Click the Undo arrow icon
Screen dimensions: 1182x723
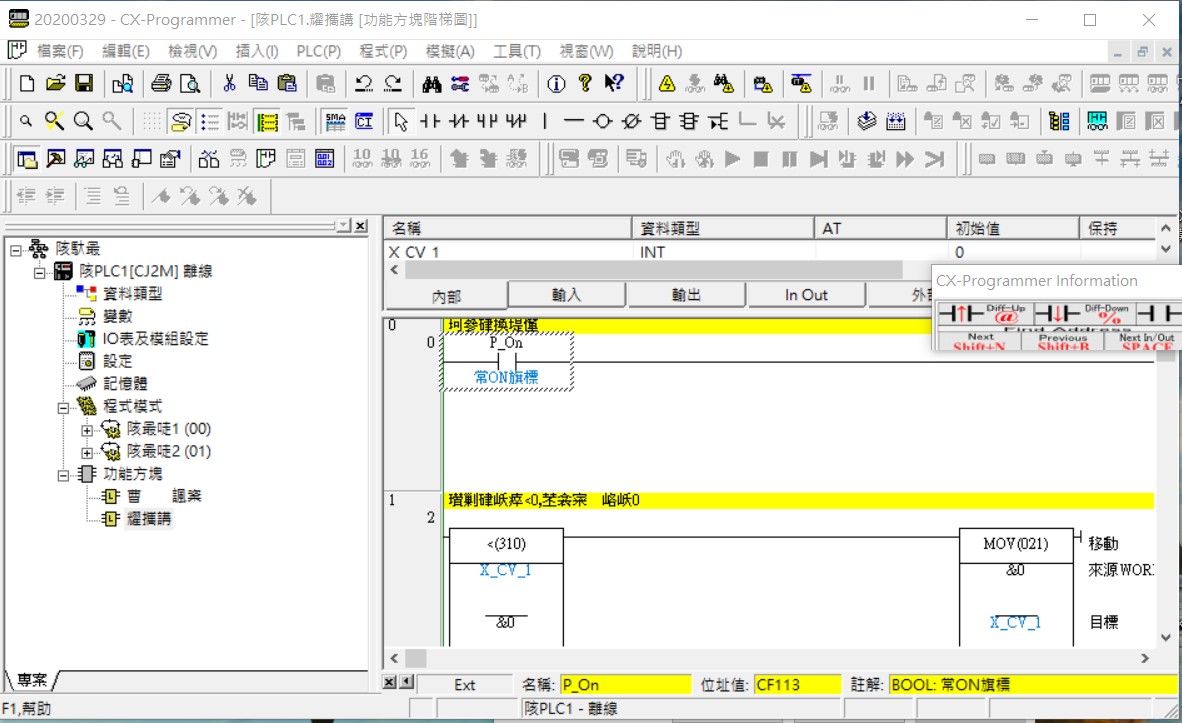coord(364,84)
